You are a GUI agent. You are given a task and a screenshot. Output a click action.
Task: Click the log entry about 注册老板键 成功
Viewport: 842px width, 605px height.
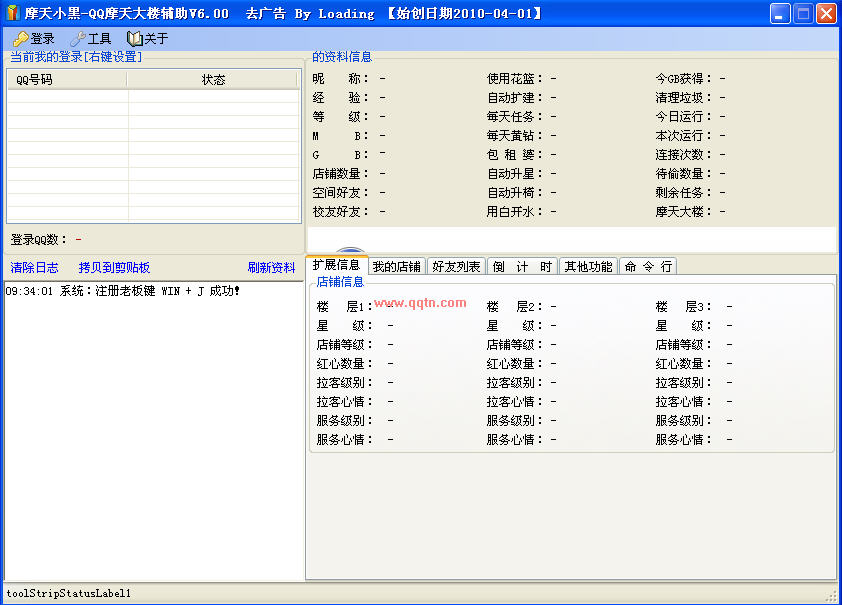pyautogui.click(x=123, y=291)
